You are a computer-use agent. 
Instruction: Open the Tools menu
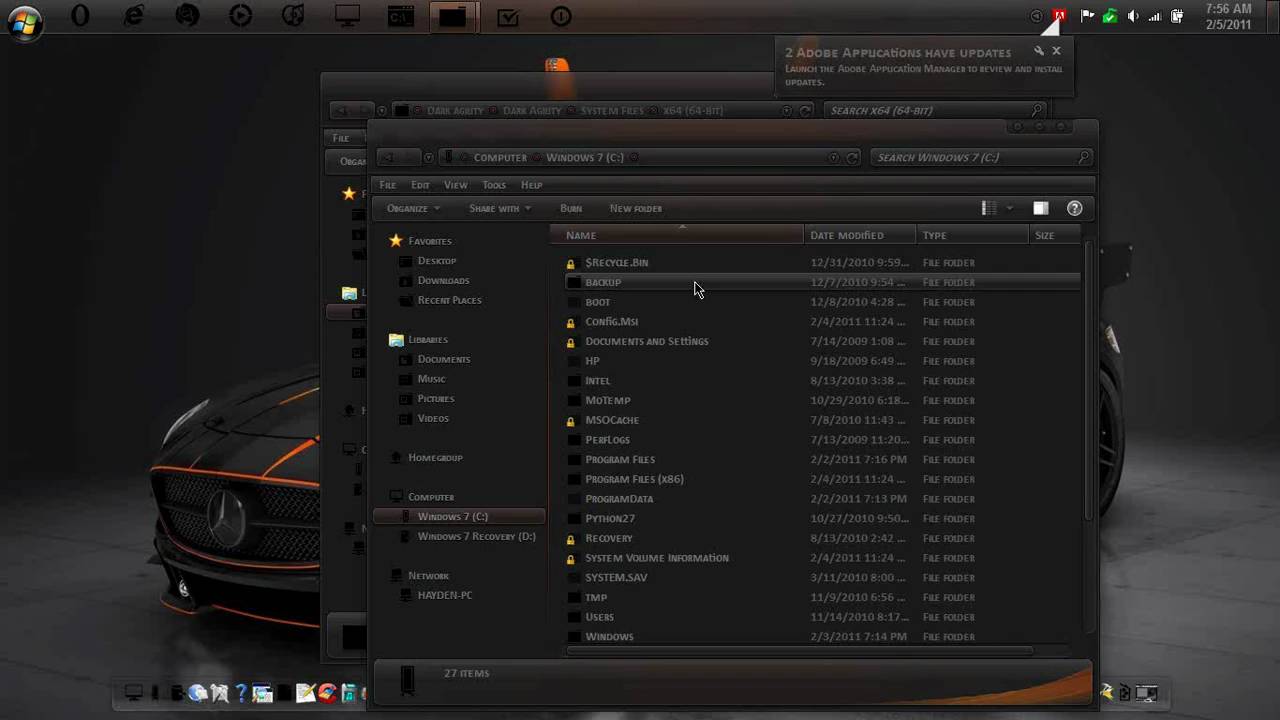tap(494, 185)
